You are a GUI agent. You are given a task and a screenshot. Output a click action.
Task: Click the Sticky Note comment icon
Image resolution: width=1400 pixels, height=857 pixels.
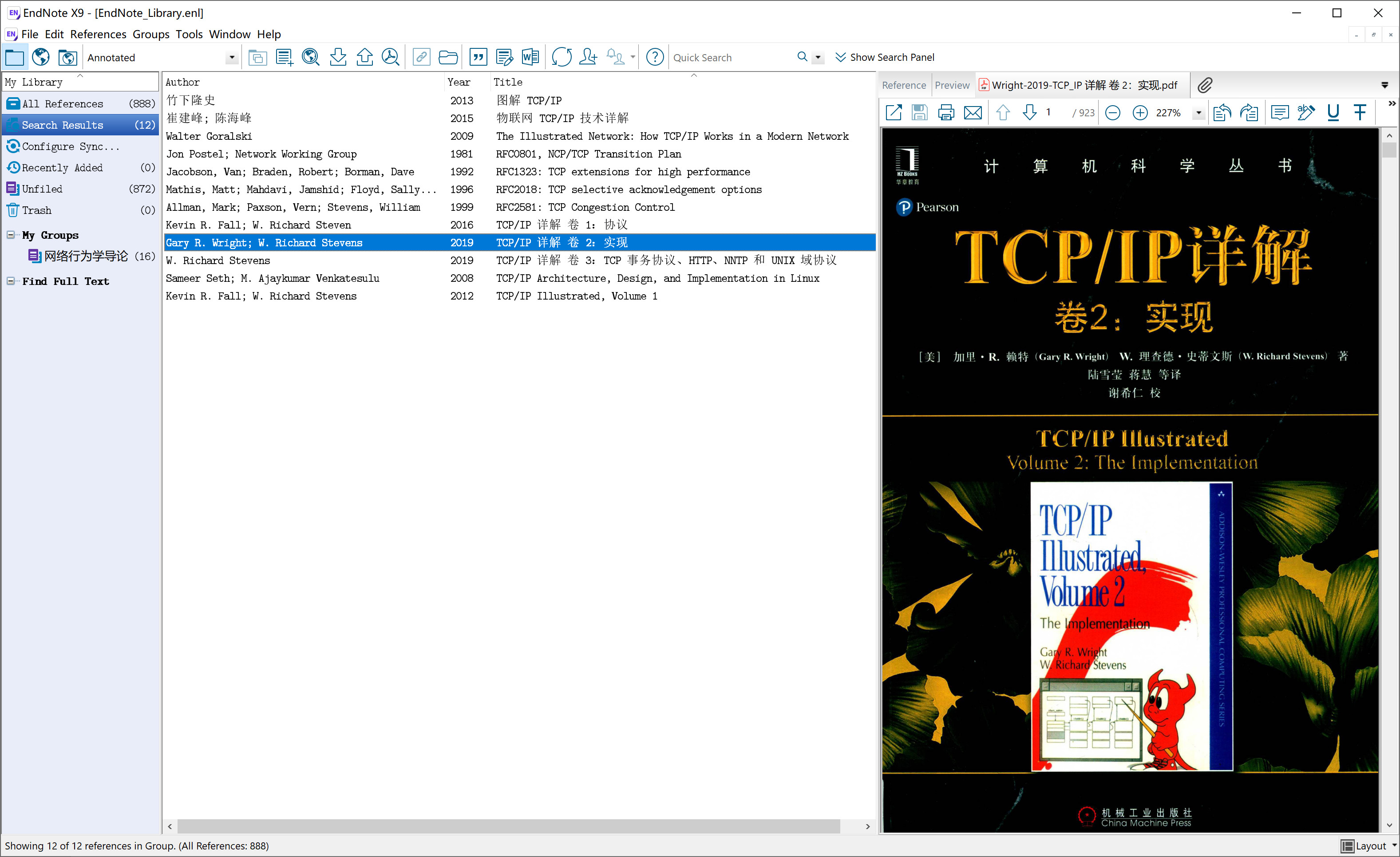(1280, 112)
